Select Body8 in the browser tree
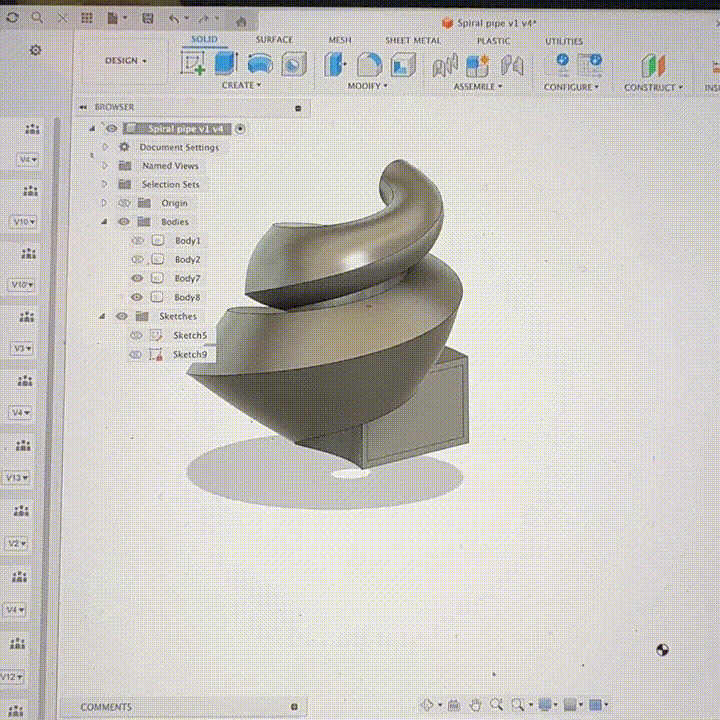The image size is (720, 720). [187, 297]
